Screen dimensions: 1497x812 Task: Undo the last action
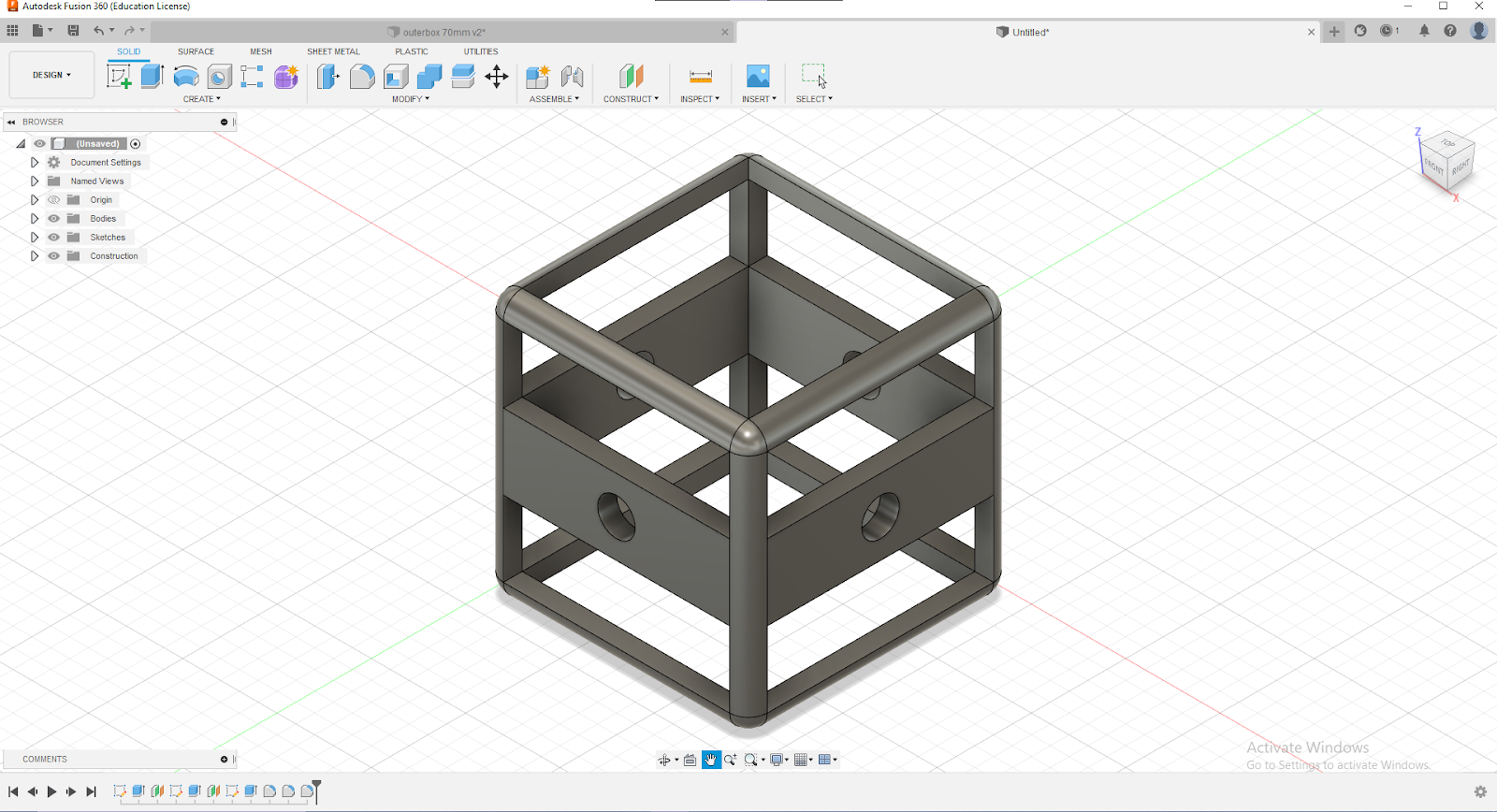98,31
